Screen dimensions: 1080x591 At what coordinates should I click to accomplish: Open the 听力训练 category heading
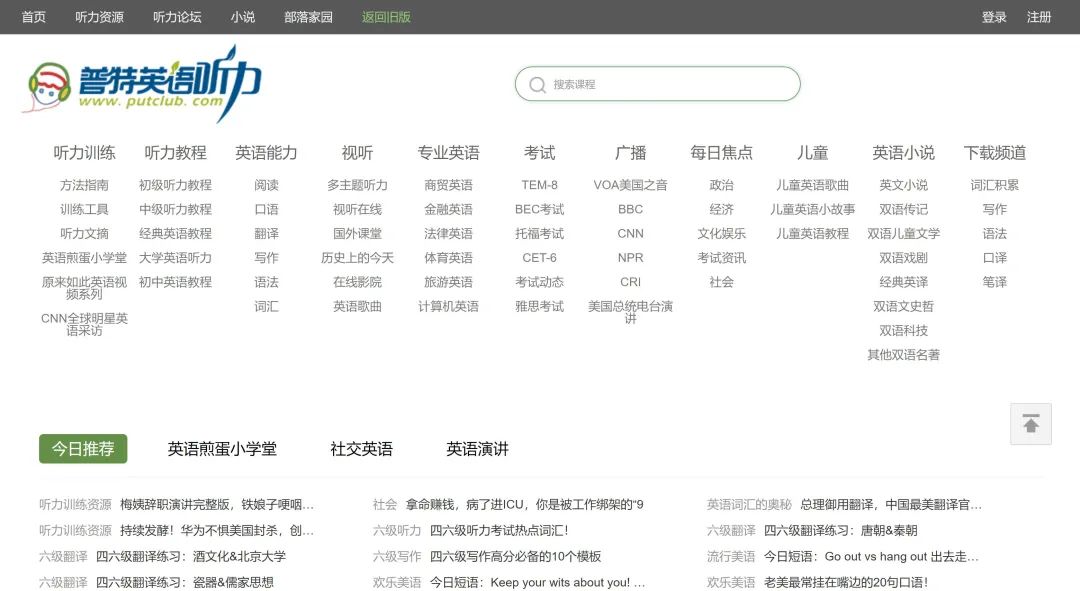(84, 153)
